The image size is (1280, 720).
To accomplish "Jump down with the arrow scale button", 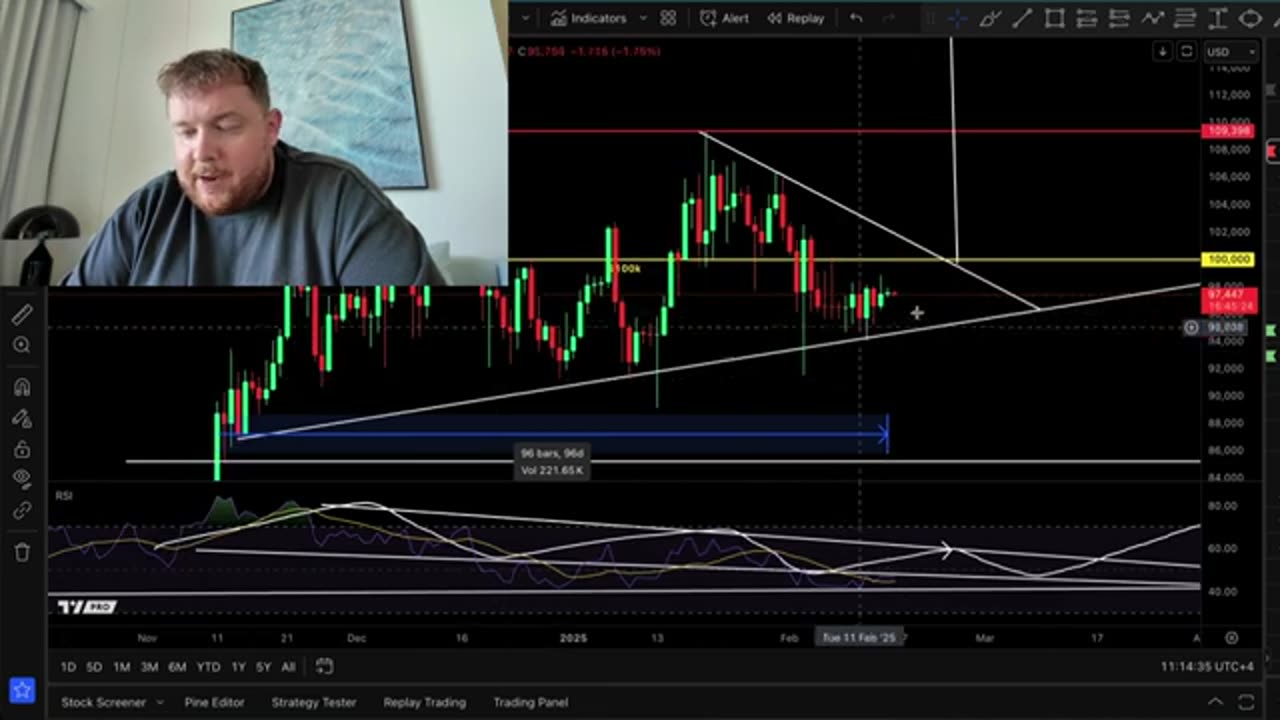I will [1162, 51].
